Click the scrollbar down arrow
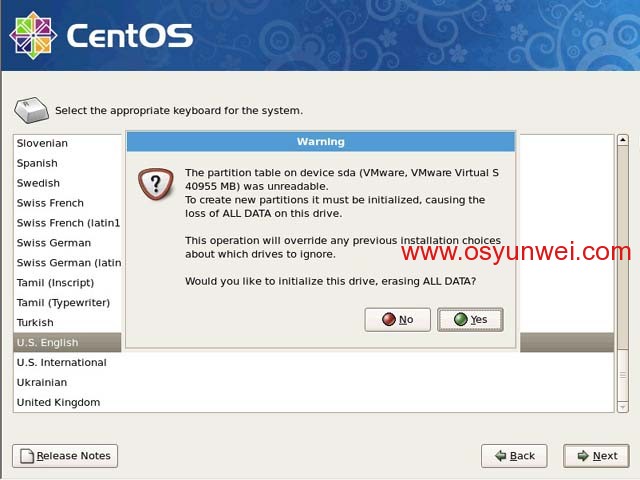This screenshot has width=640, height=480. [x=623, y=407]
